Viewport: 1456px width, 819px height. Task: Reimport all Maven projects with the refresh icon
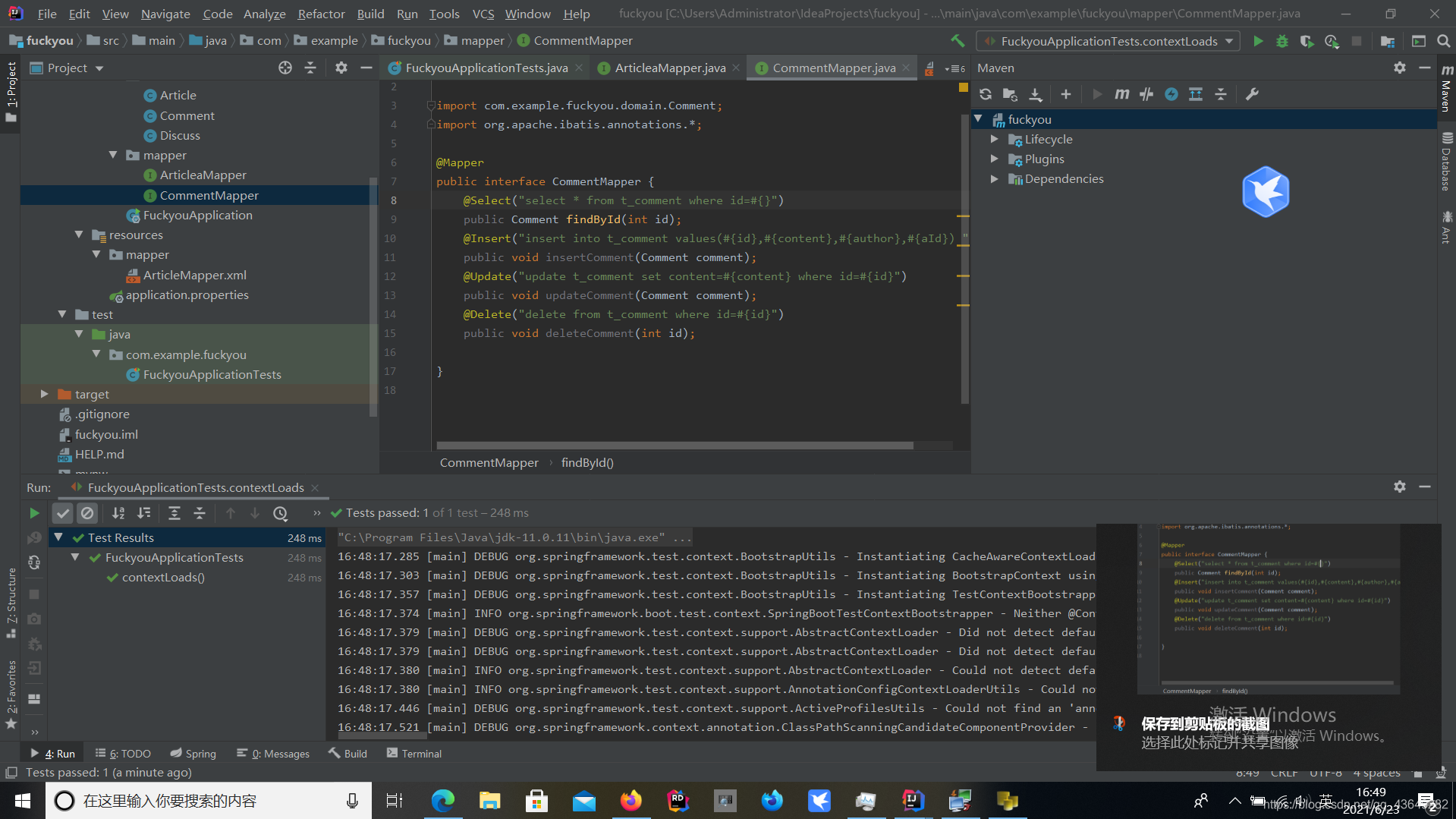click(986, 94)
